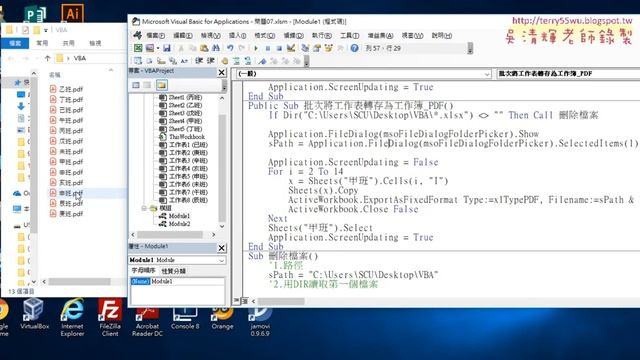Open the 檢視(V) menu
The height and width of the screenshot is (360, 640).
click(x=210, y=36)
